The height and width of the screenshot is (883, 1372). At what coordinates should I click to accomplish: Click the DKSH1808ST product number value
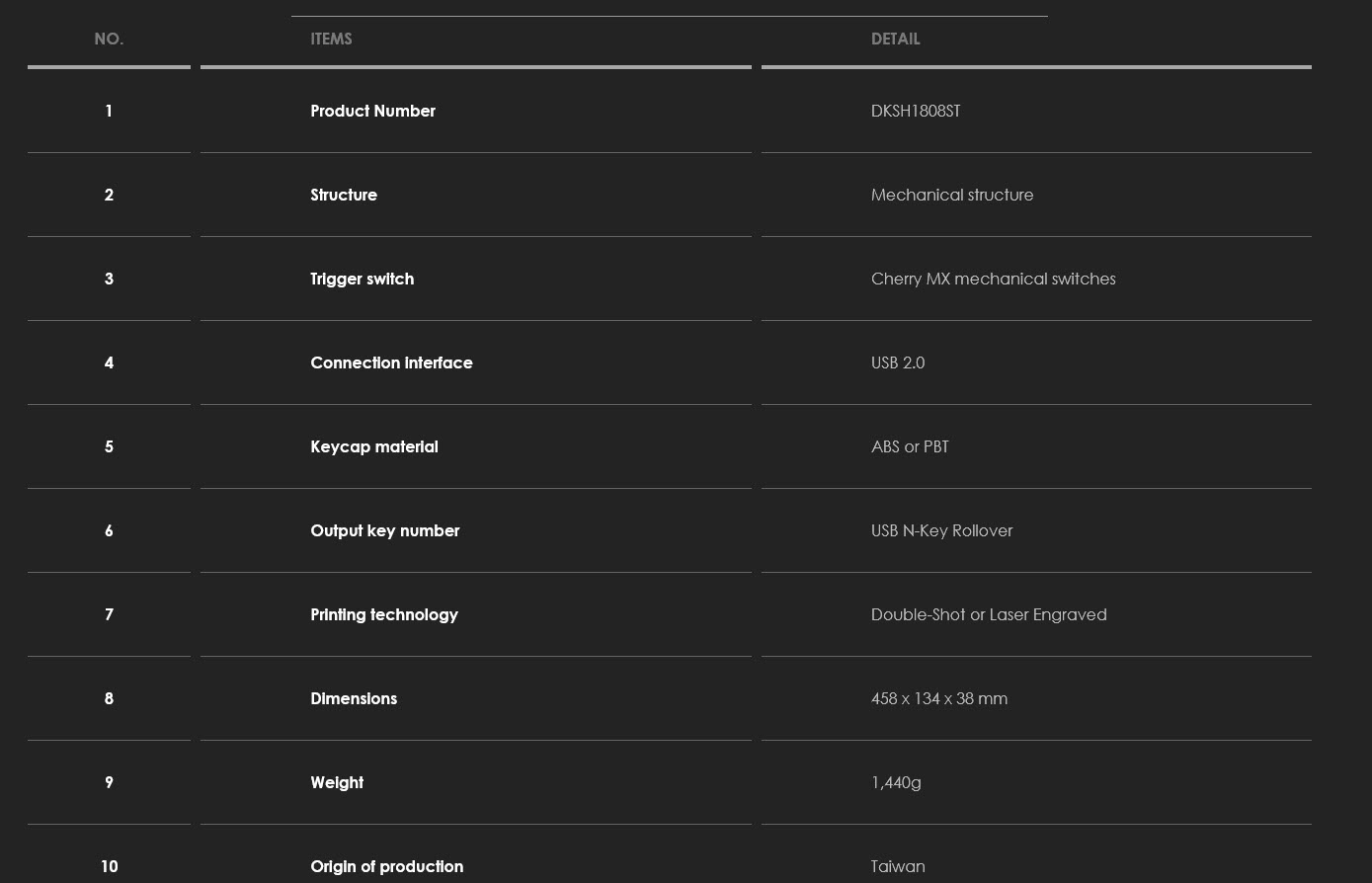[x=915, y=111]
